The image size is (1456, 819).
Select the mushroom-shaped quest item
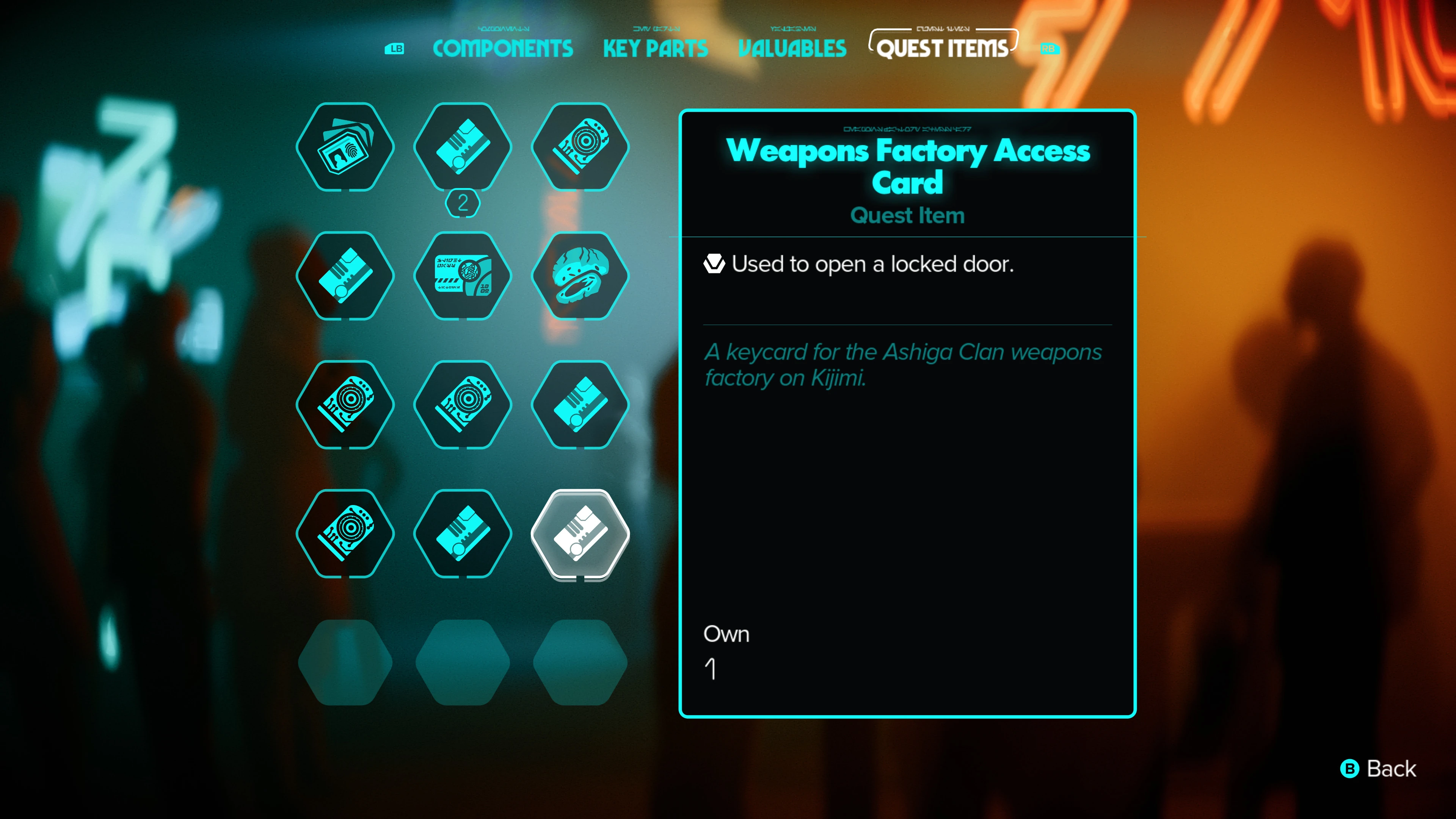[580, 276]
